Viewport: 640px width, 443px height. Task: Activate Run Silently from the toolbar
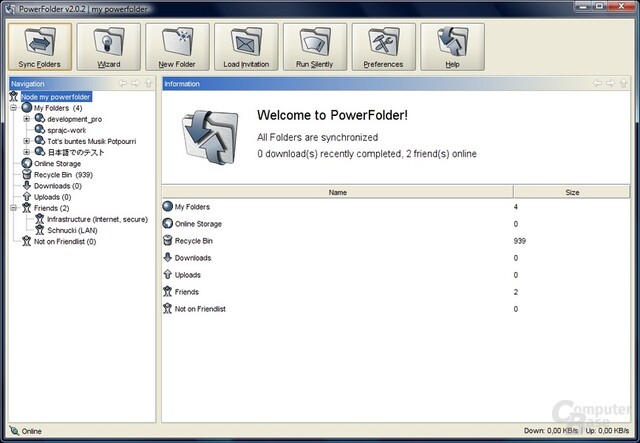(x=315, y=47)
